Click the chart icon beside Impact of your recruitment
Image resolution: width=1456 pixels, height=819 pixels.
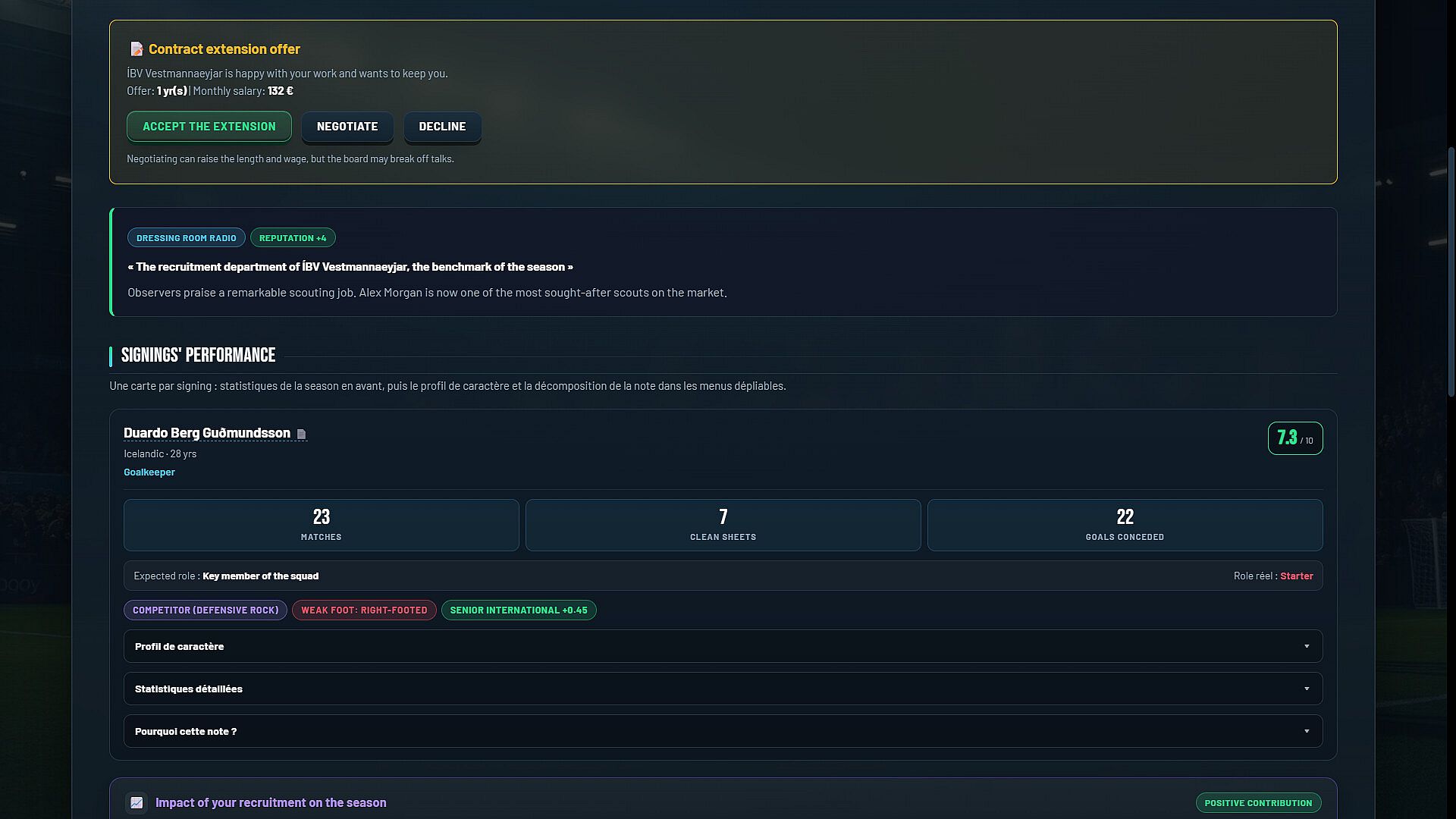[136, 802]
